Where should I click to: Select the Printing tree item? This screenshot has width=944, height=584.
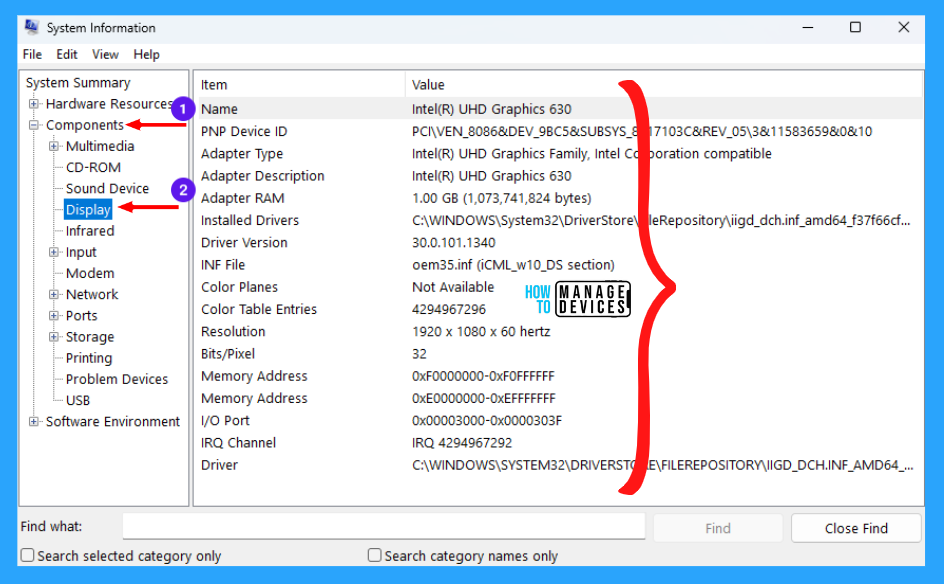pyautogui.click(x=88, y=358)
